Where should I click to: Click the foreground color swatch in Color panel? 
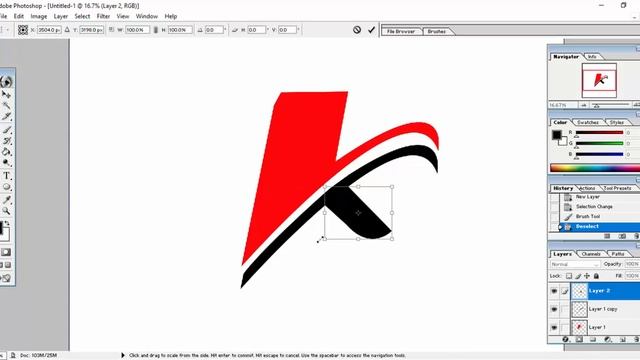(556, 135)
